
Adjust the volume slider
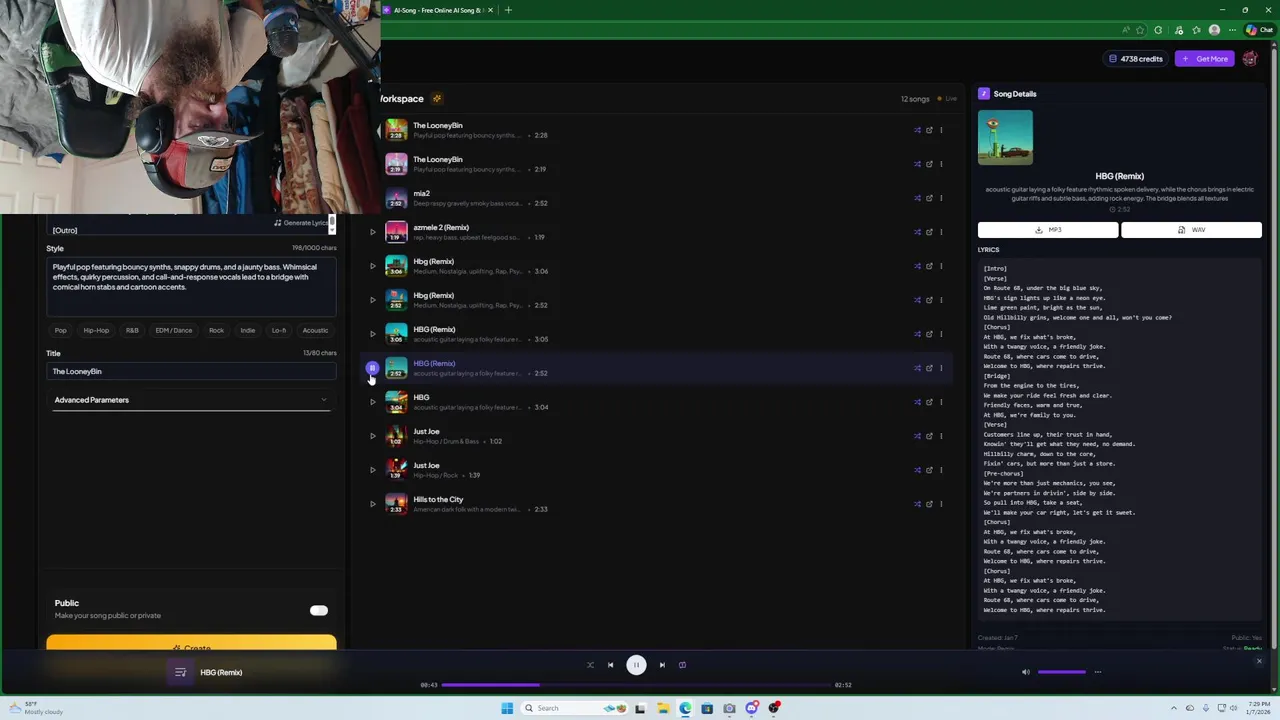pos(1060,672)
